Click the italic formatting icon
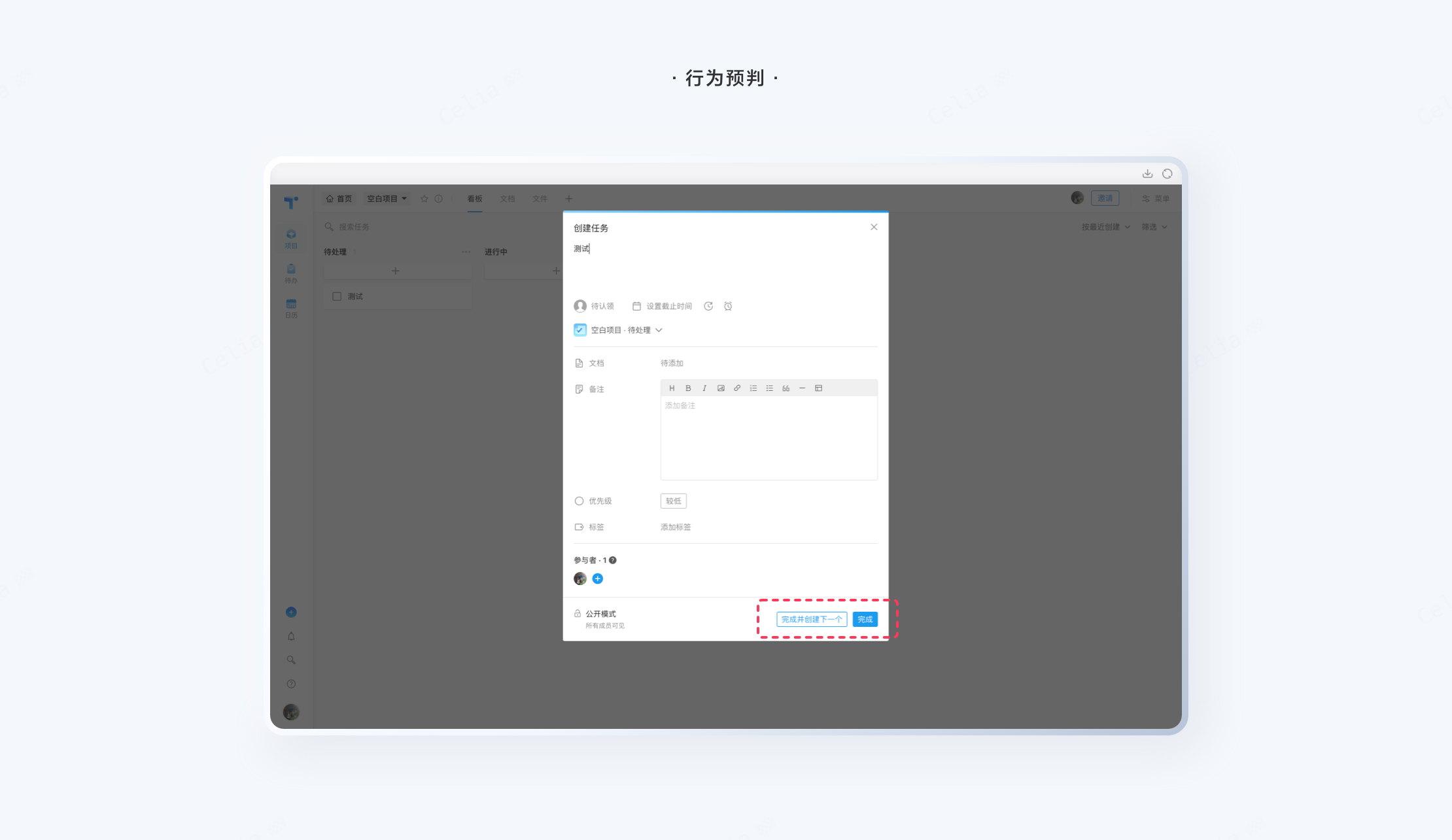Viewport: 1452px width, 840px height. tap(704, 388)
